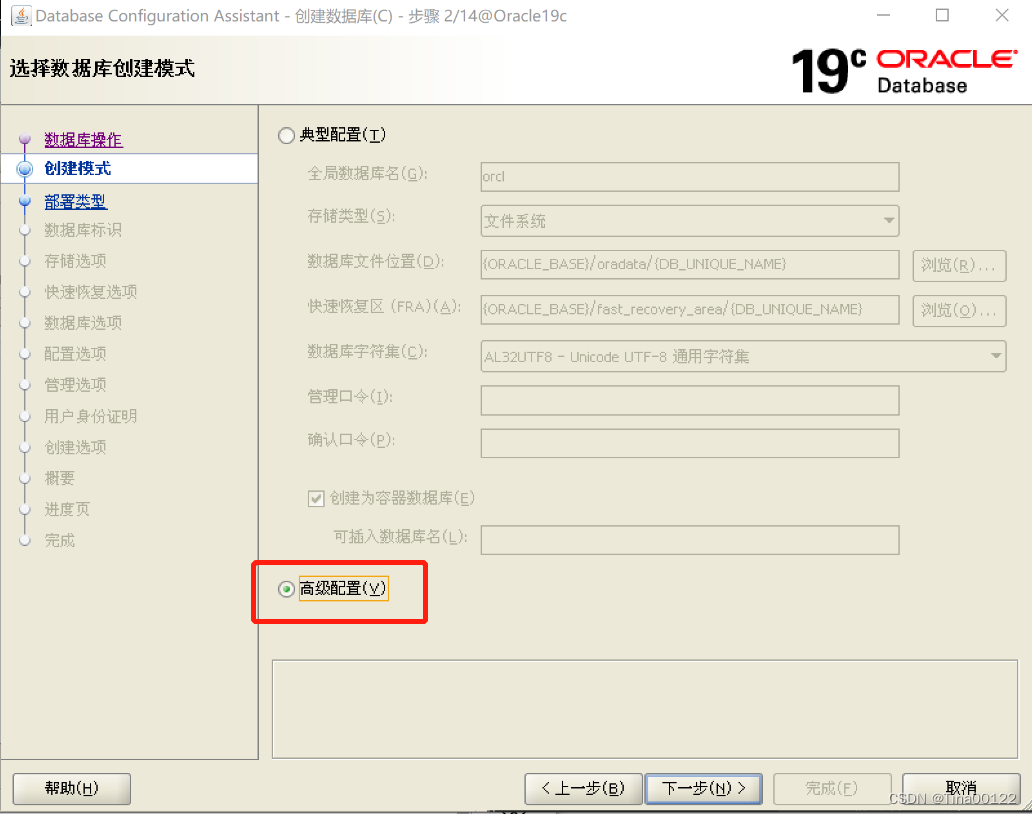Click the 管理口令(I) input field
The image size is (1032, 814).
click(x=690, y=400)
